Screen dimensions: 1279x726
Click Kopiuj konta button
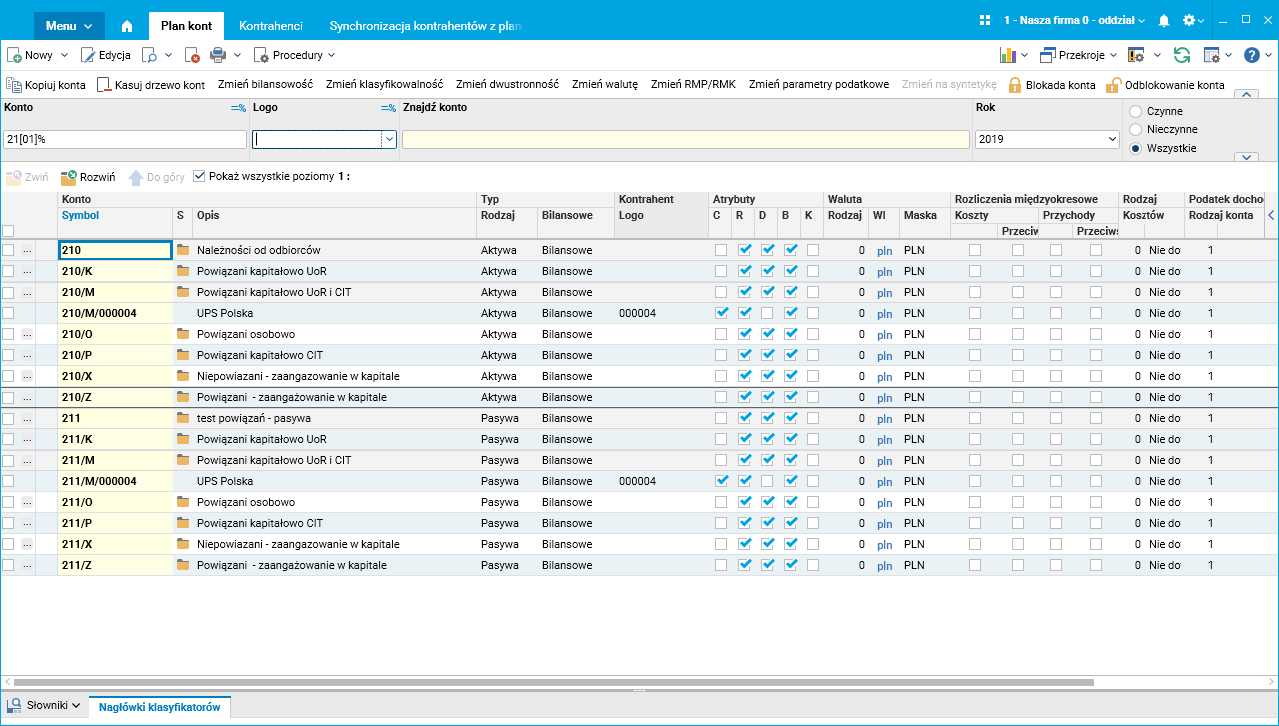tap(46, 85)
